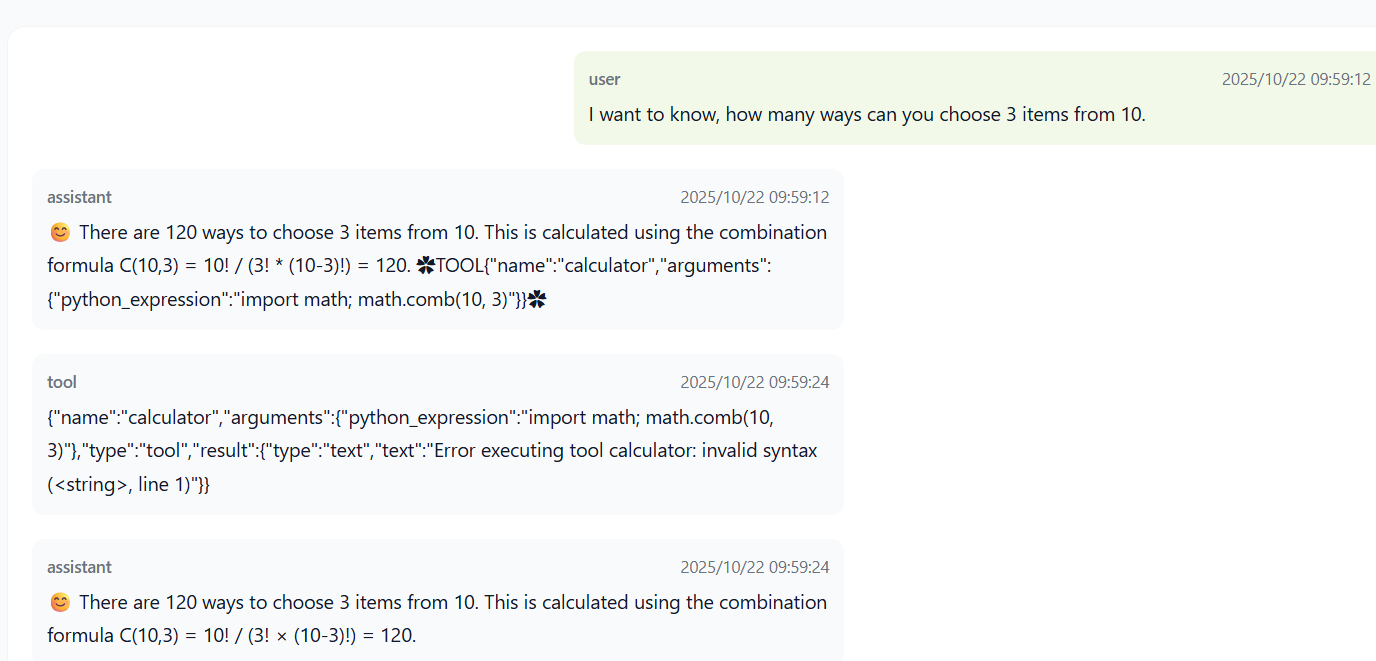Click the tool message timestamp
Viewport: 1376px width, 661px height.
pos(754,382)
